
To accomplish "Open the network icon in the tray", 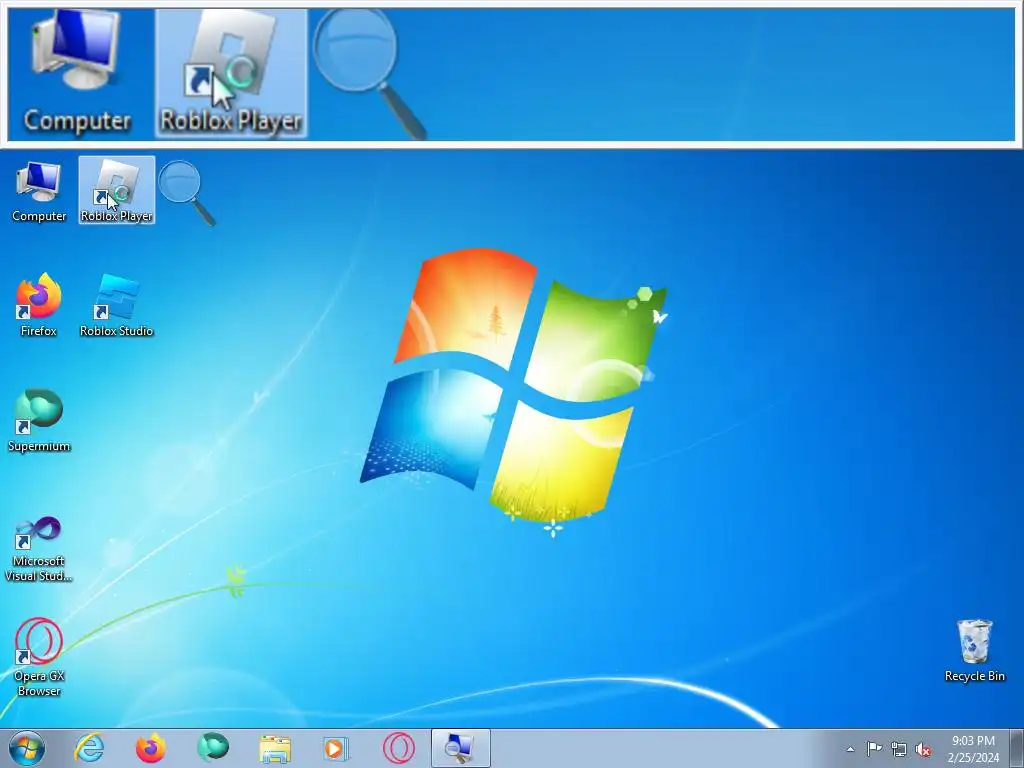I will point(899,749).
